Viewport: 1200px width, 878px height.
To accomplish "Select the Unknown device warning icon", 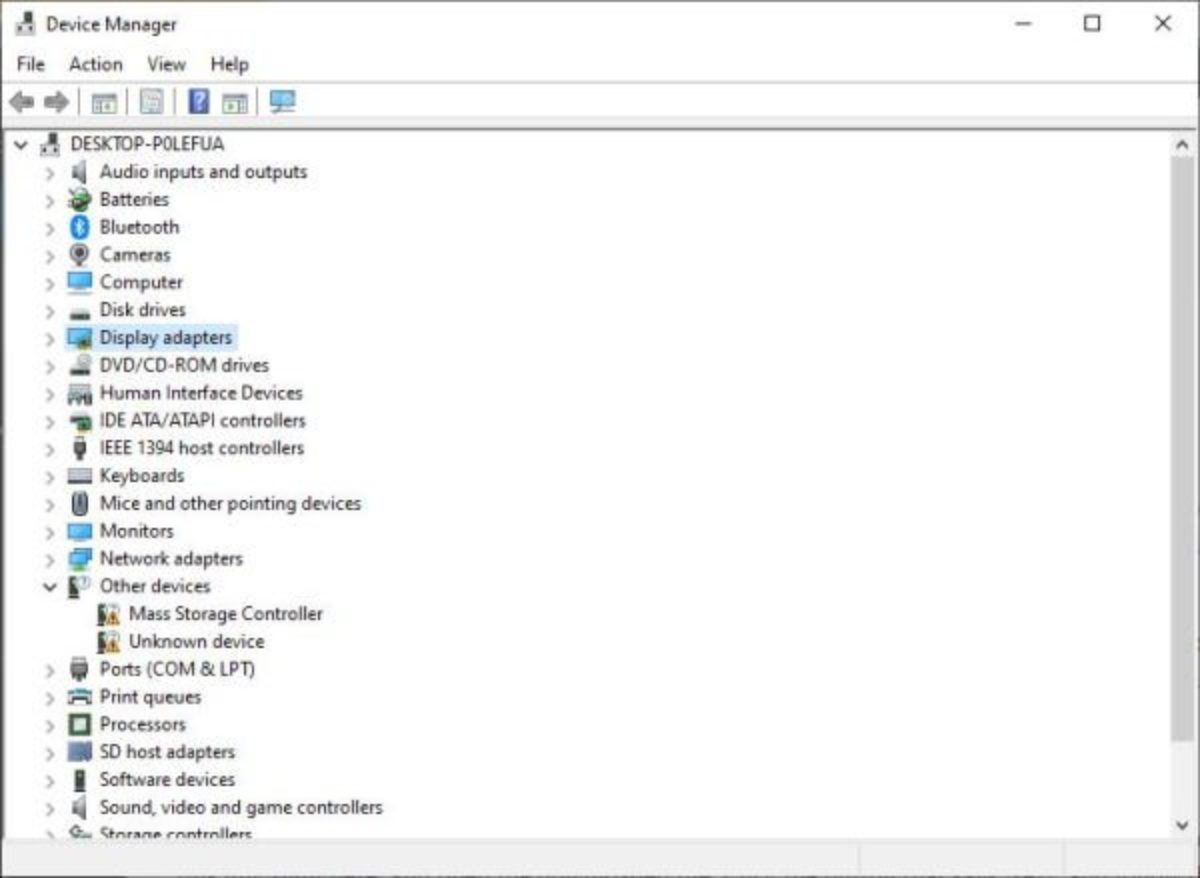I will (x=109, y=642).
